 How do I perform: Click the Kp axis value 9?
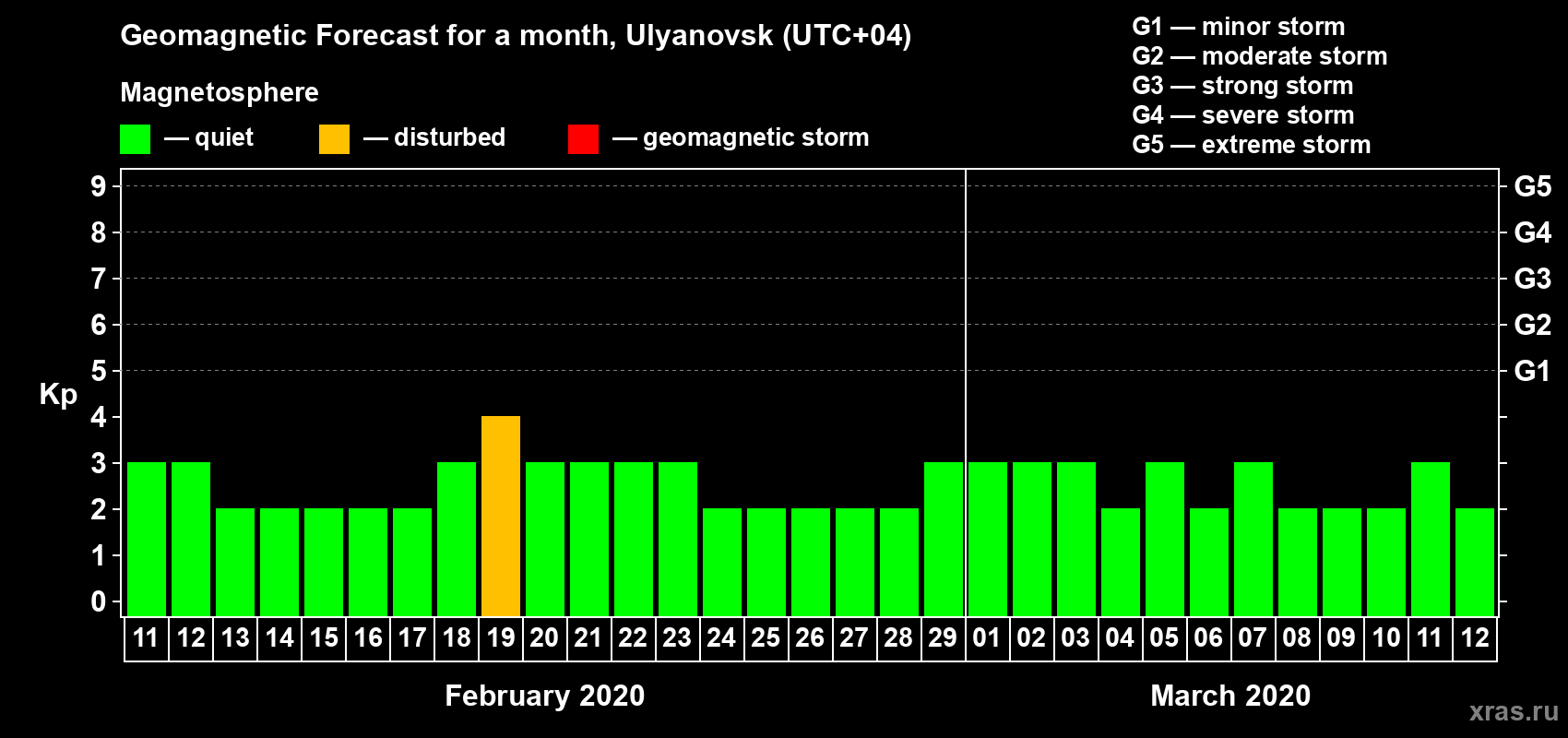(x=99, y=186)
